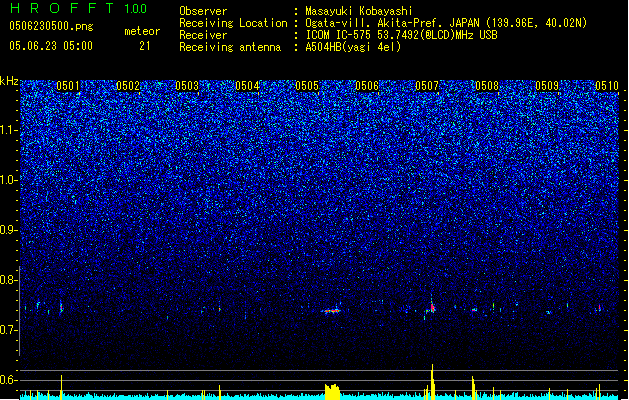
Task: Click time marker 0501
Action: tap(68, 86)
